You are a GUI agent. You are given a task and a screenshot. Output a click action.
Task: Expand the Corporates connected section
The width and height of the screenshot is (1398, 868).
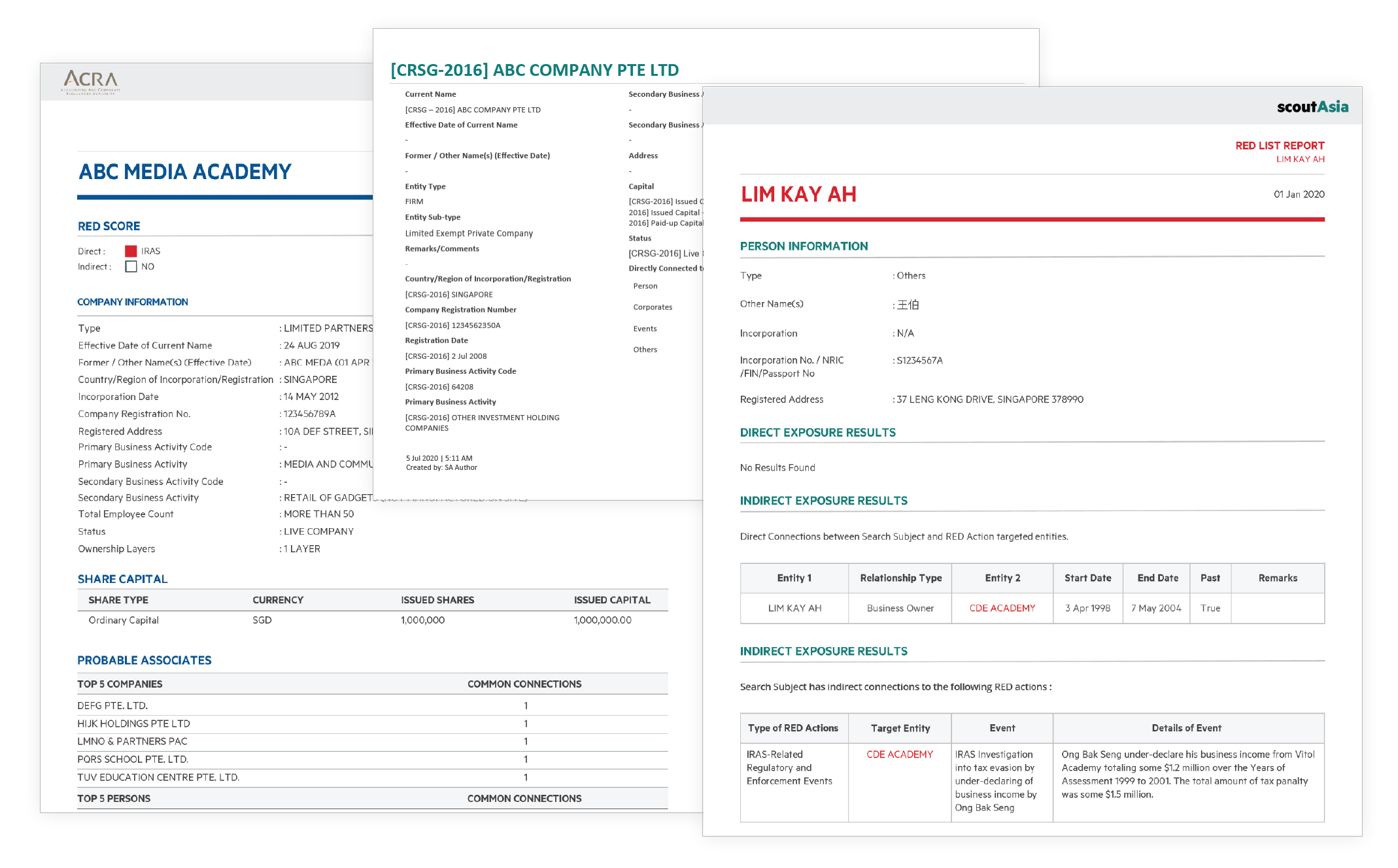point(652,307)
